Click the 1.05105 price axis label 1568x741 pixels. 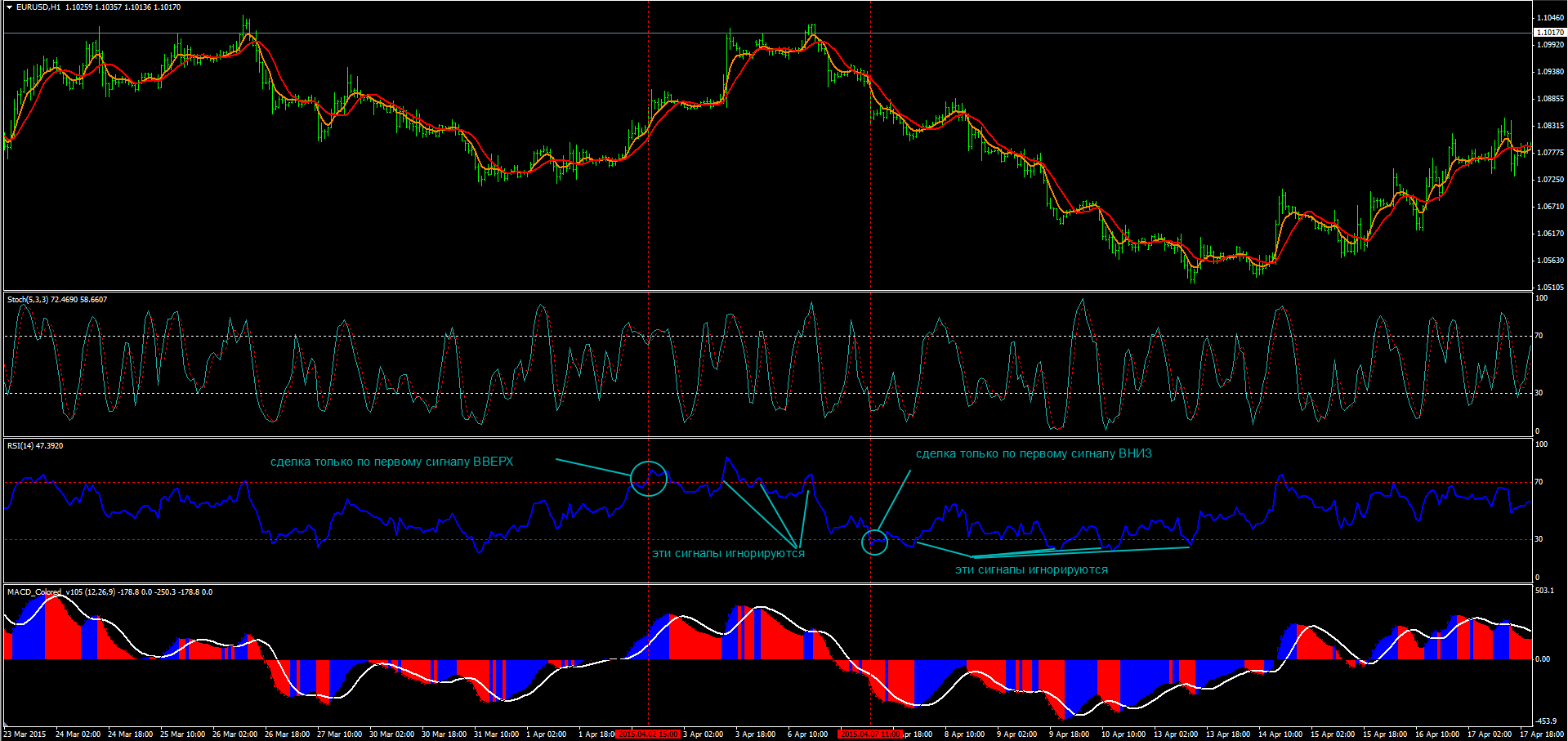click(1550, 288)
